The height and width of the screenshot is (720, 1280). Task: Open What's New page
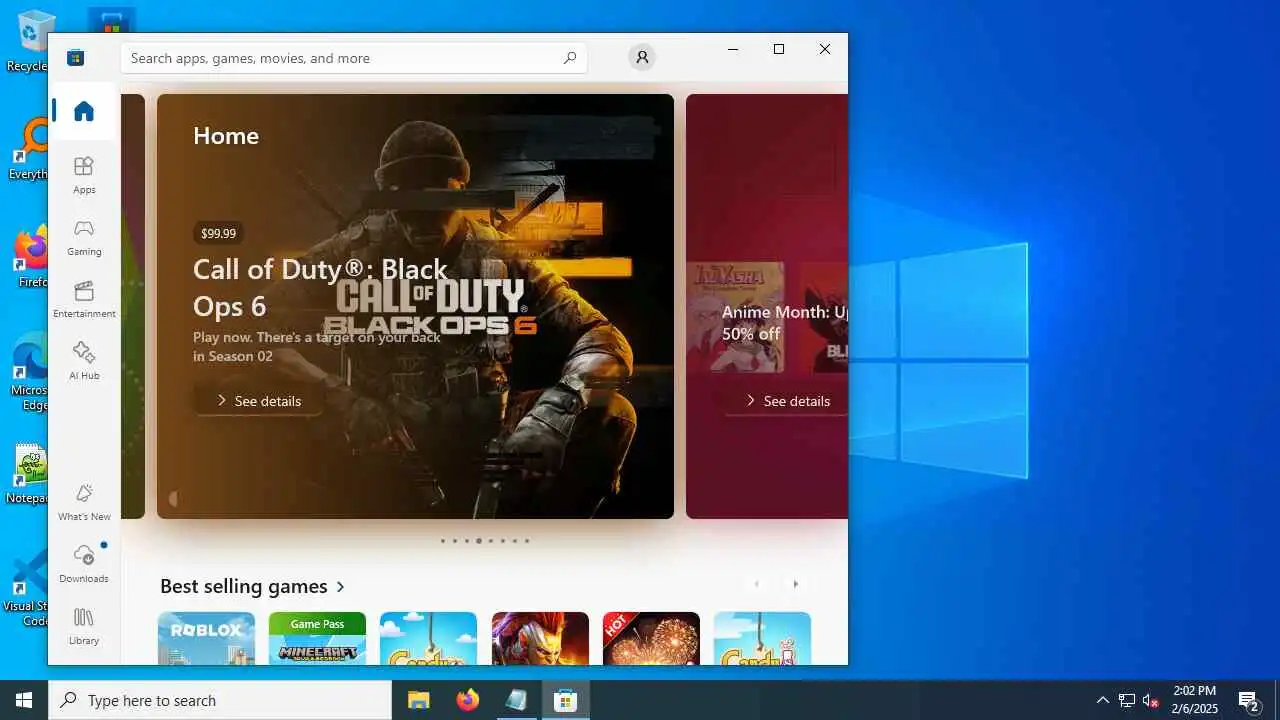(x=84, y=502)
